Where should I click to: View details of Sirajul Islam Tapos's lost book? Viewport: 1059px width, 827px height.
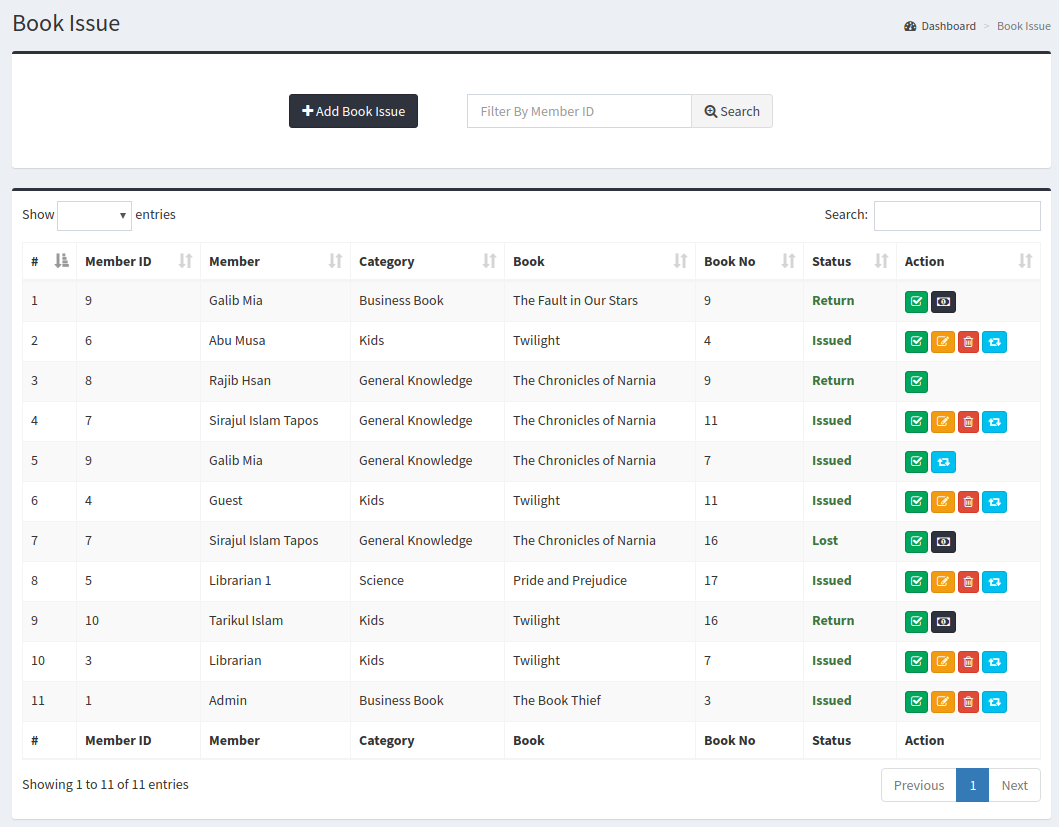(x=943, y=541)
